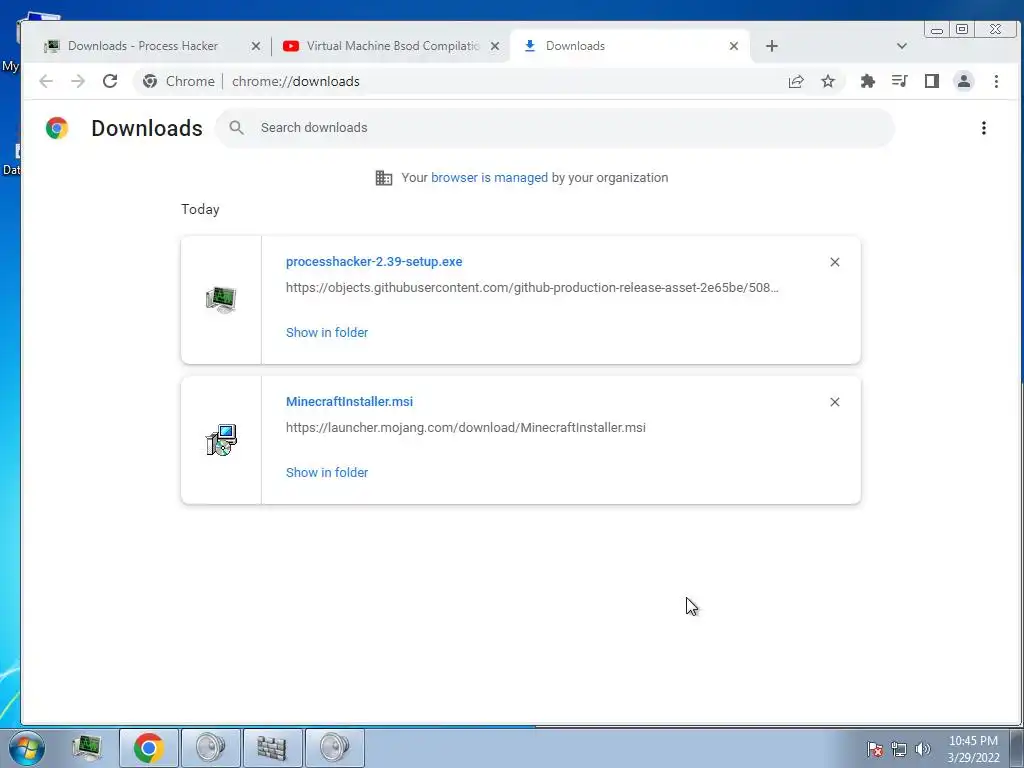The height and width of the screenshot is (768, 1024).
Task: Open Process Hacker from the taskbar
Action: pyautogui.click(x=87, y=748)
